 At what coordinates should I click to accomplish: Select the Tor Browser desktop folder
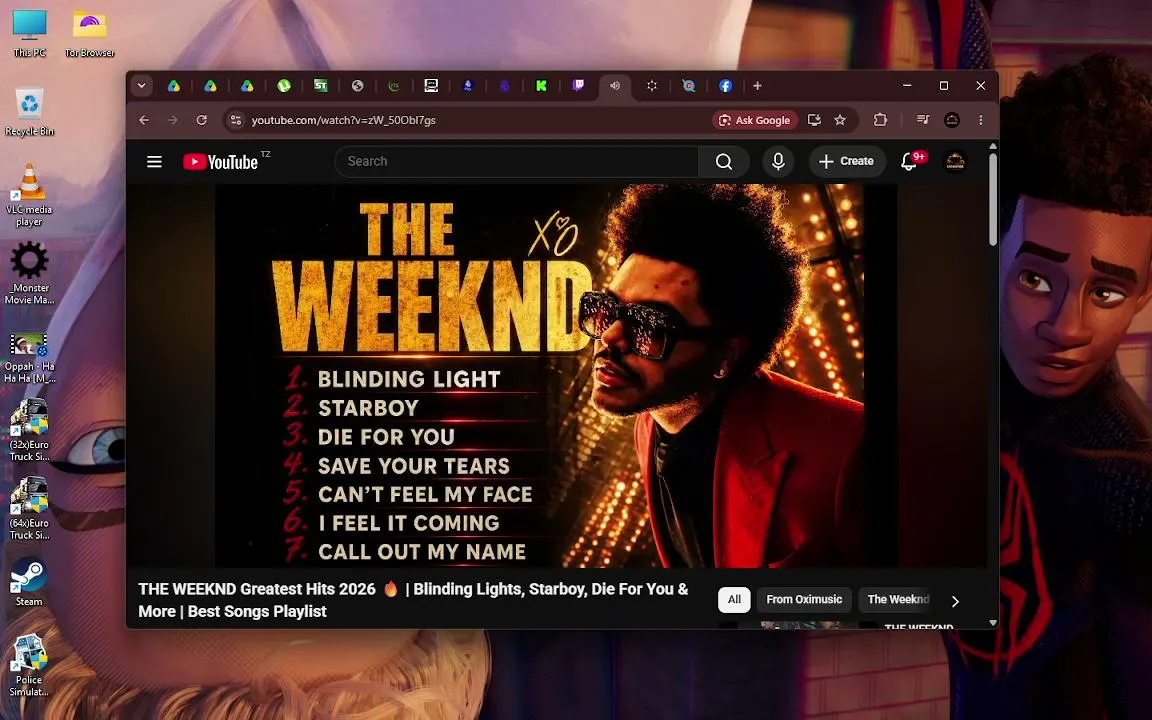click(x=90, y=33)
